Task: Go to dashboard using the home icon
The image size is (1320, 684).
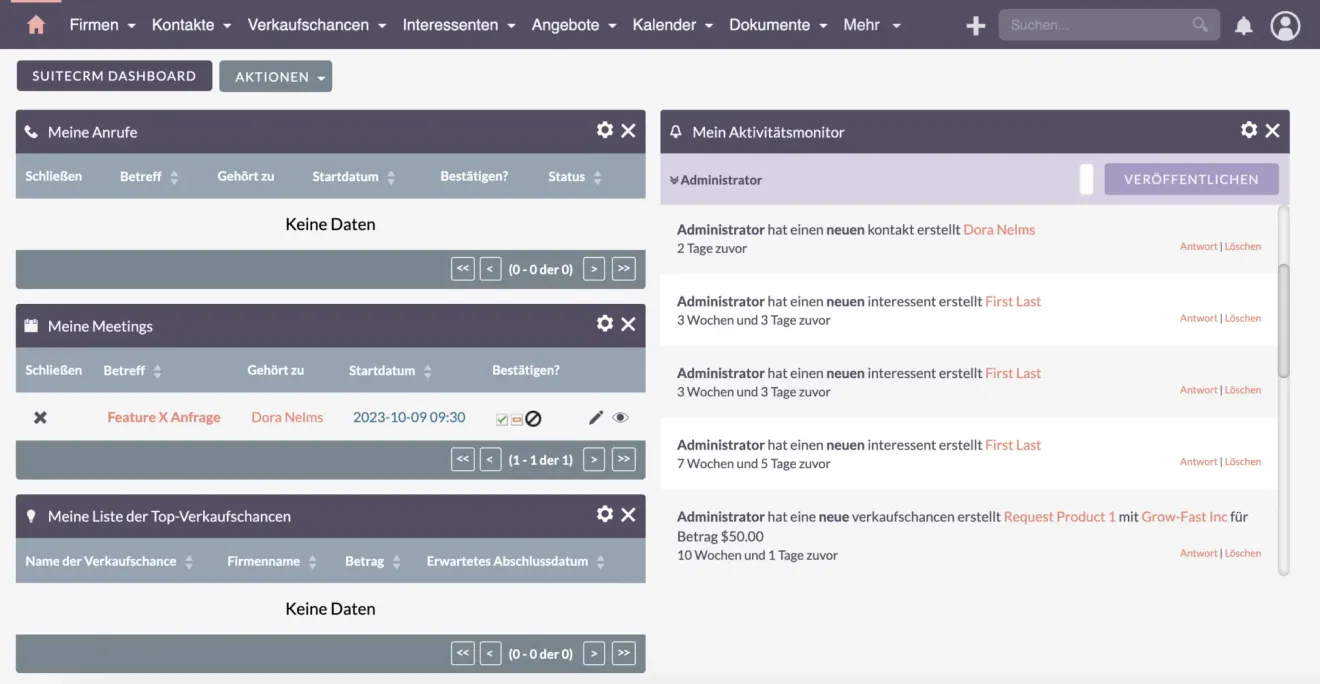Action: pyautogui.click(x=34, y=24)
